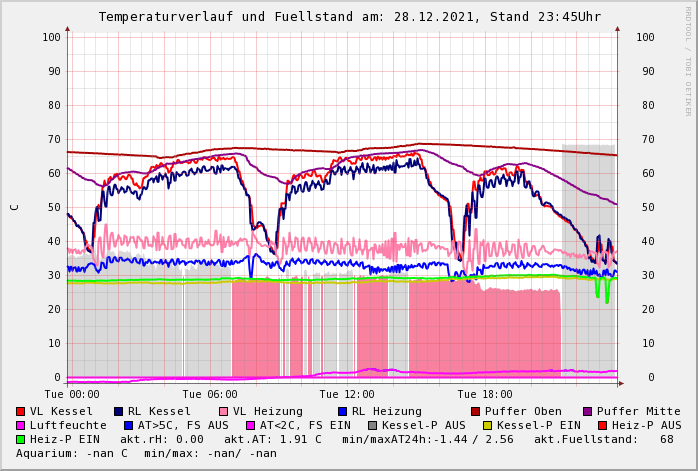Image resolution: width=698 pixels, height=471 pixels.
Task: Click the dark blue RL Kessel swatch
Action: [119, 411]
